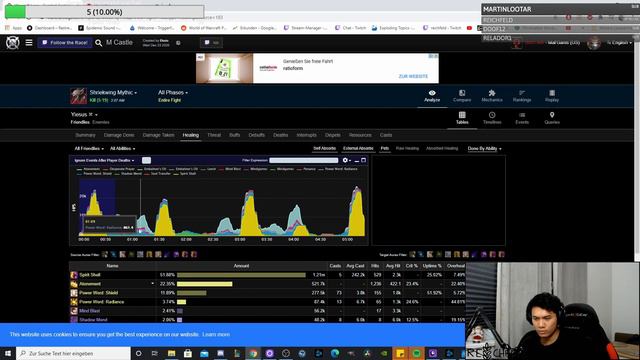
Task: Switch to Events view
Action: [x=522, y=118]
